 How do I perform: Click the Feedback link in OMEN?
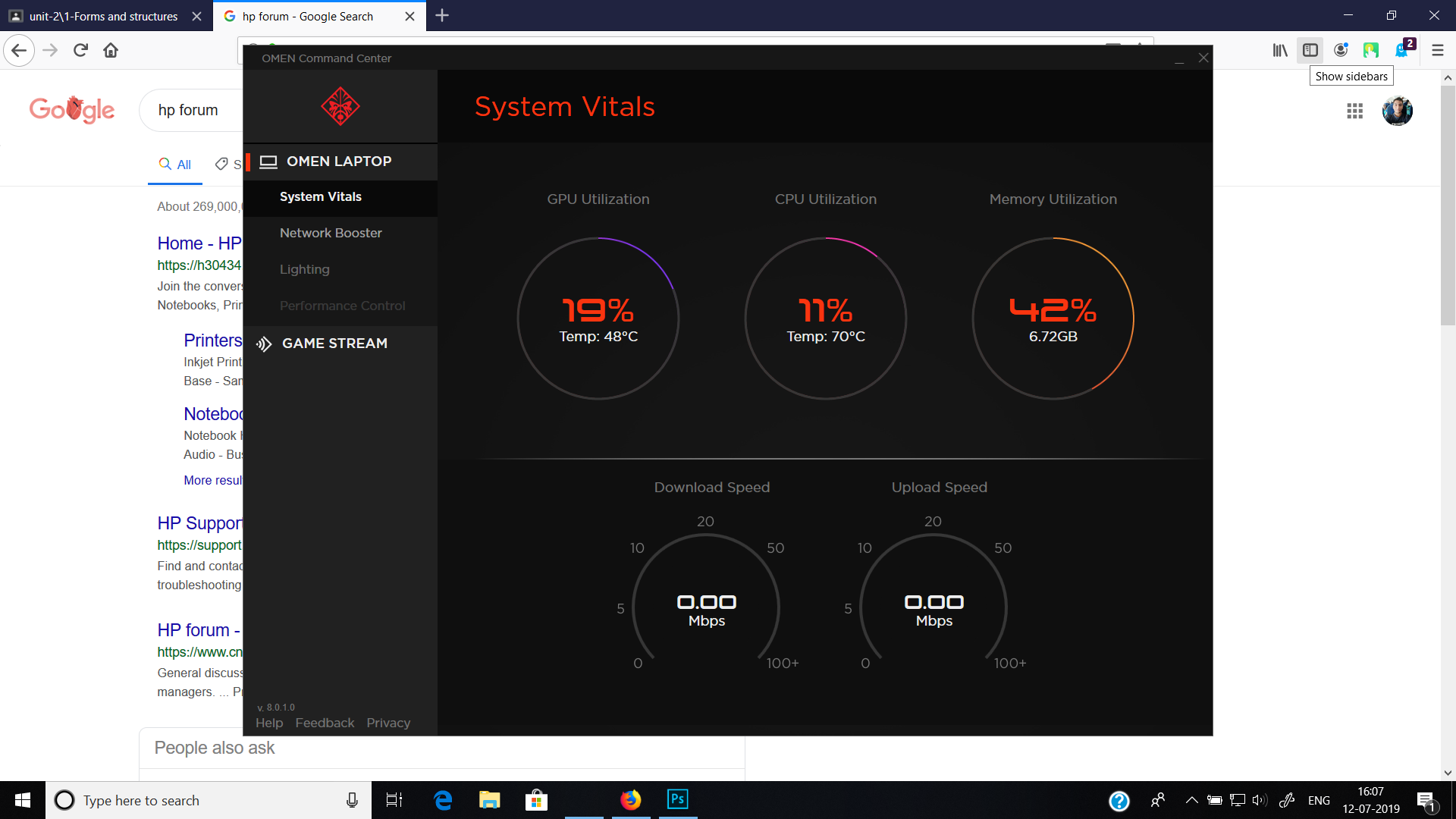click(325, 723)
